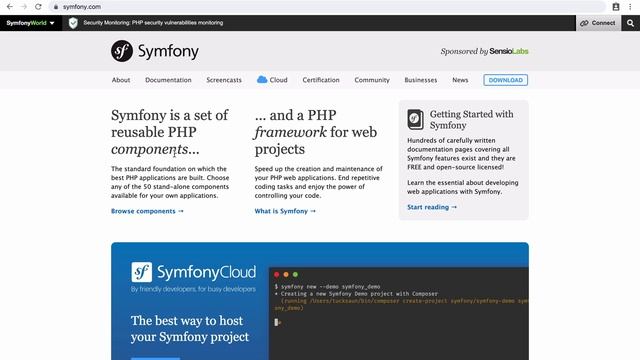
Task: Open the About menu item
Action: click(121, 80)
